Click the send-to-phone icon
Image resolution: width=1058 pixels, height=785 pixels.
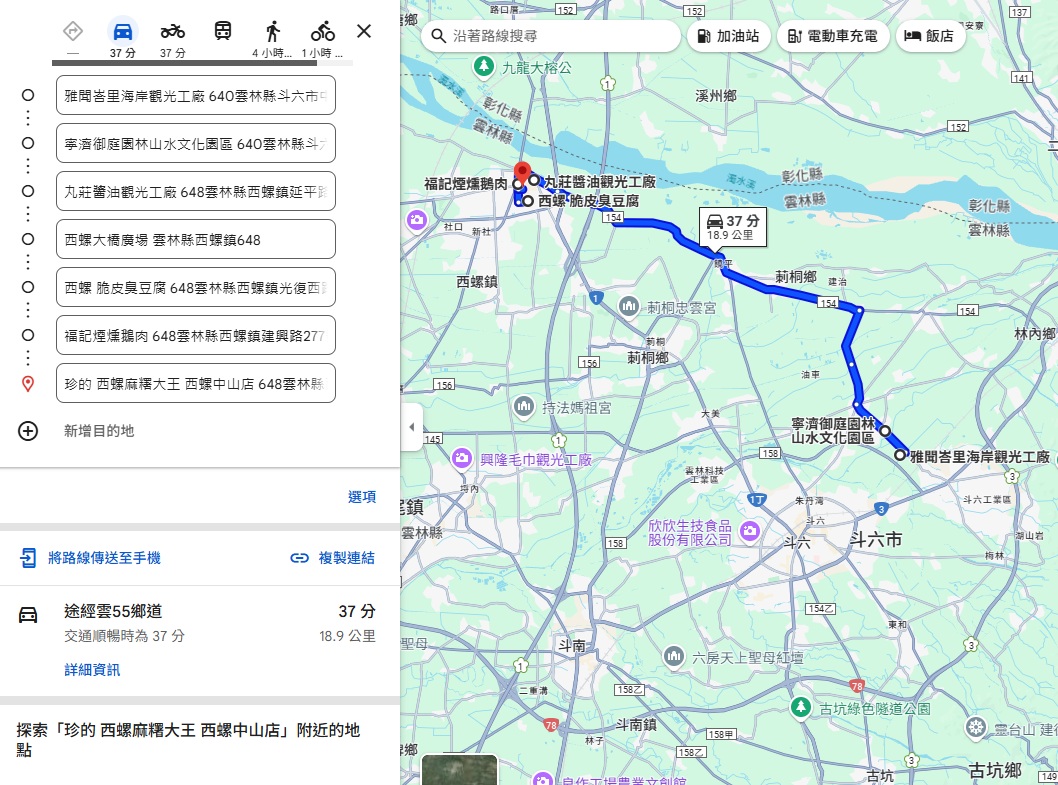point(28,558)
